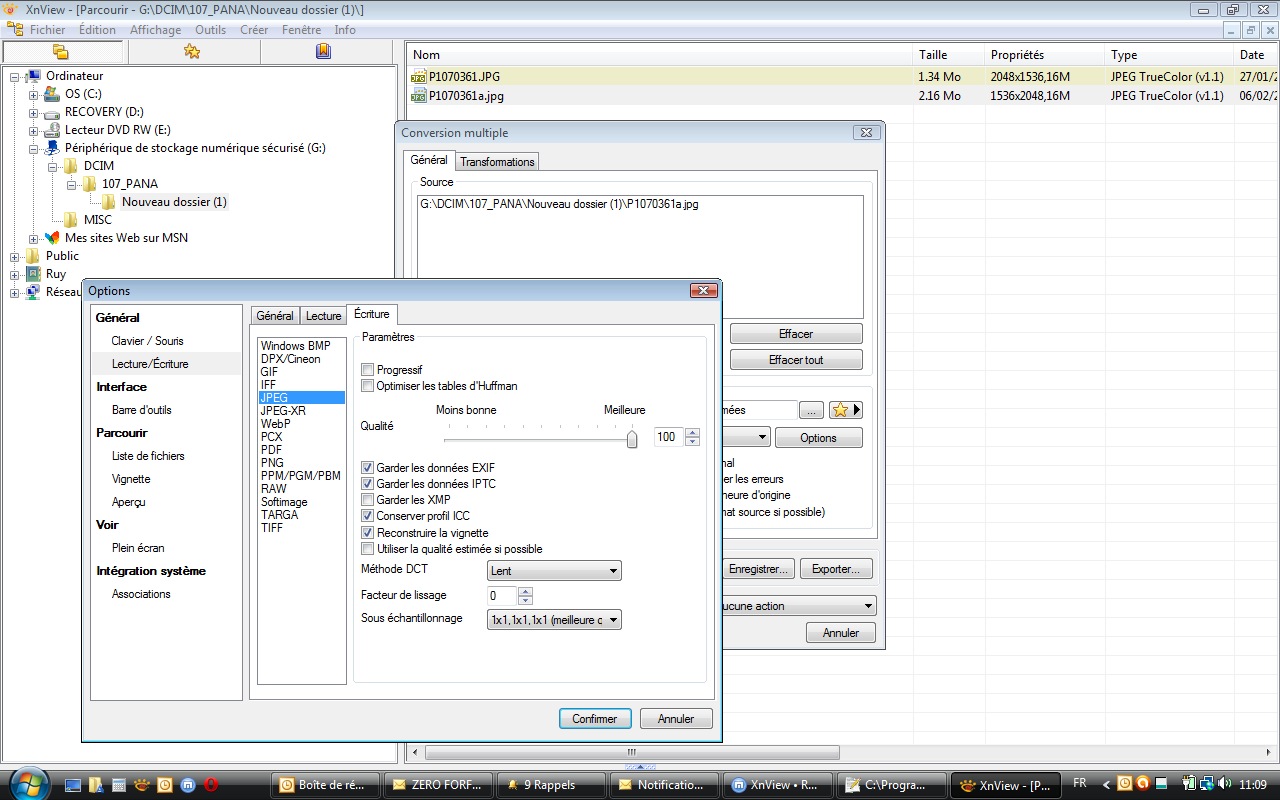This screenshot has width=1280, height=800.
Task: Open the folders tree panel tab icon
Action: coord(61,52)
